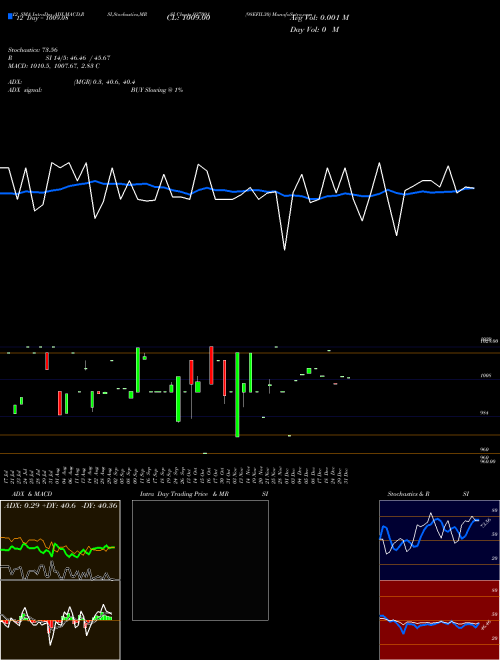The height and width of the screenshot is (660, 500).
Task: Click the 'Stochastics & R' panel title
Action: [x=409, y=494]
